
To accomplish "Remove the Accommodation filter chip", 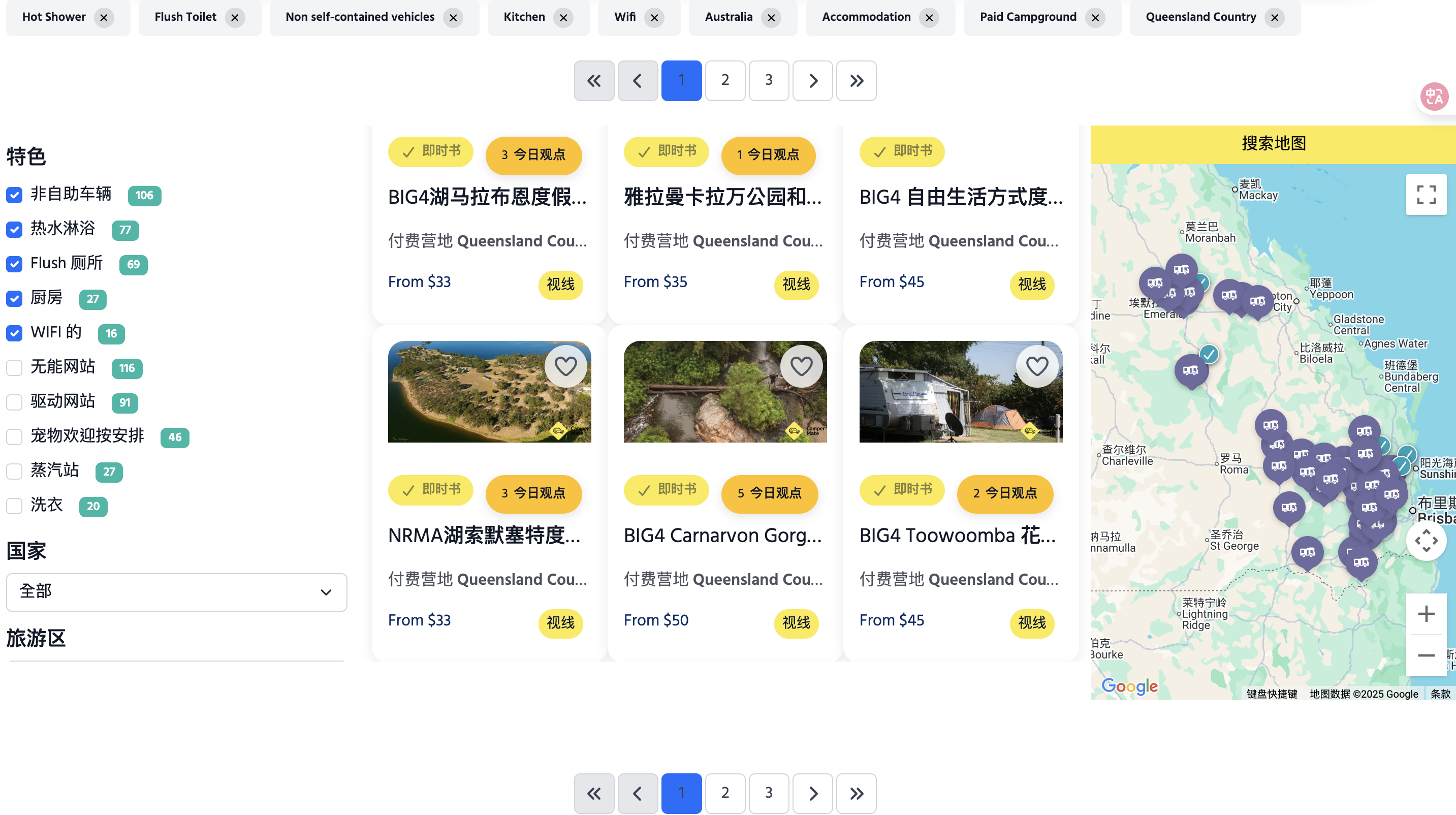I will point(929,17).
